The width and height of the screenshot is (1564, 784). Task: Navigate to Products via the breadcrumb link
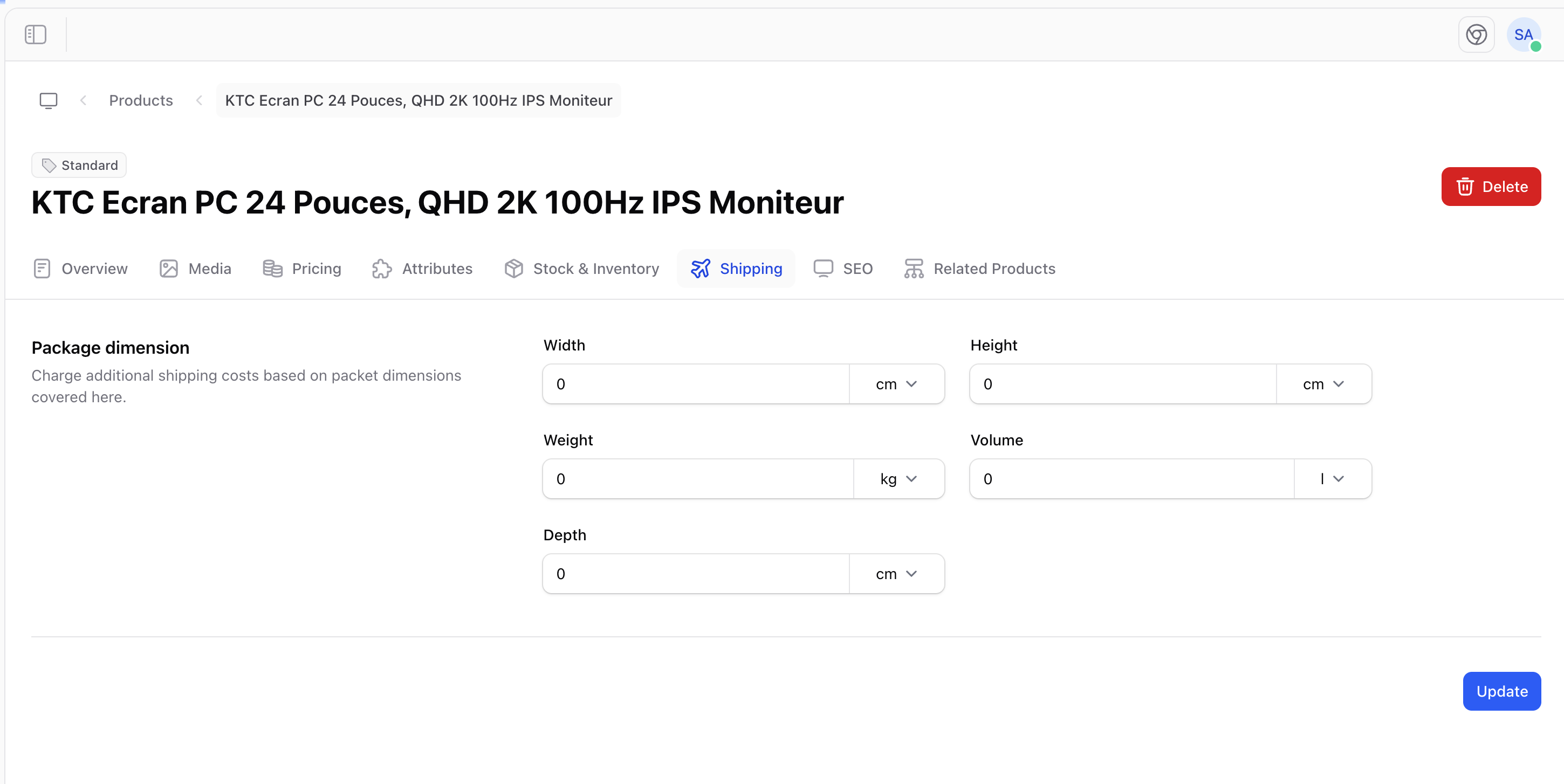(x=141, y=100)
